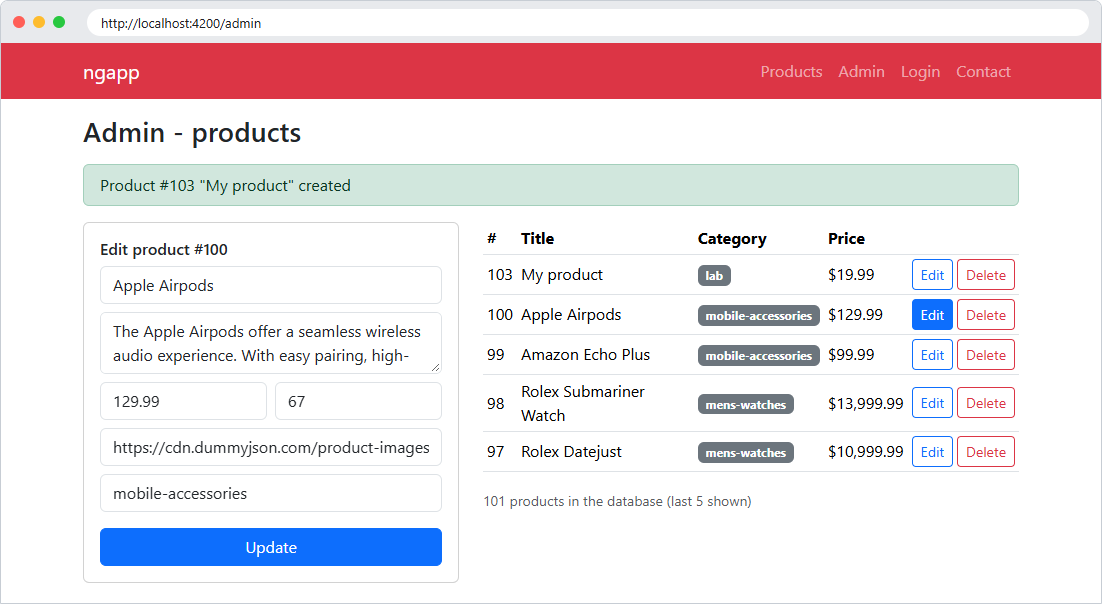Click the mobile-accessories badge for Apple Airpods
The height and width of the screenshot is (604, 1102).
[758, 316]
